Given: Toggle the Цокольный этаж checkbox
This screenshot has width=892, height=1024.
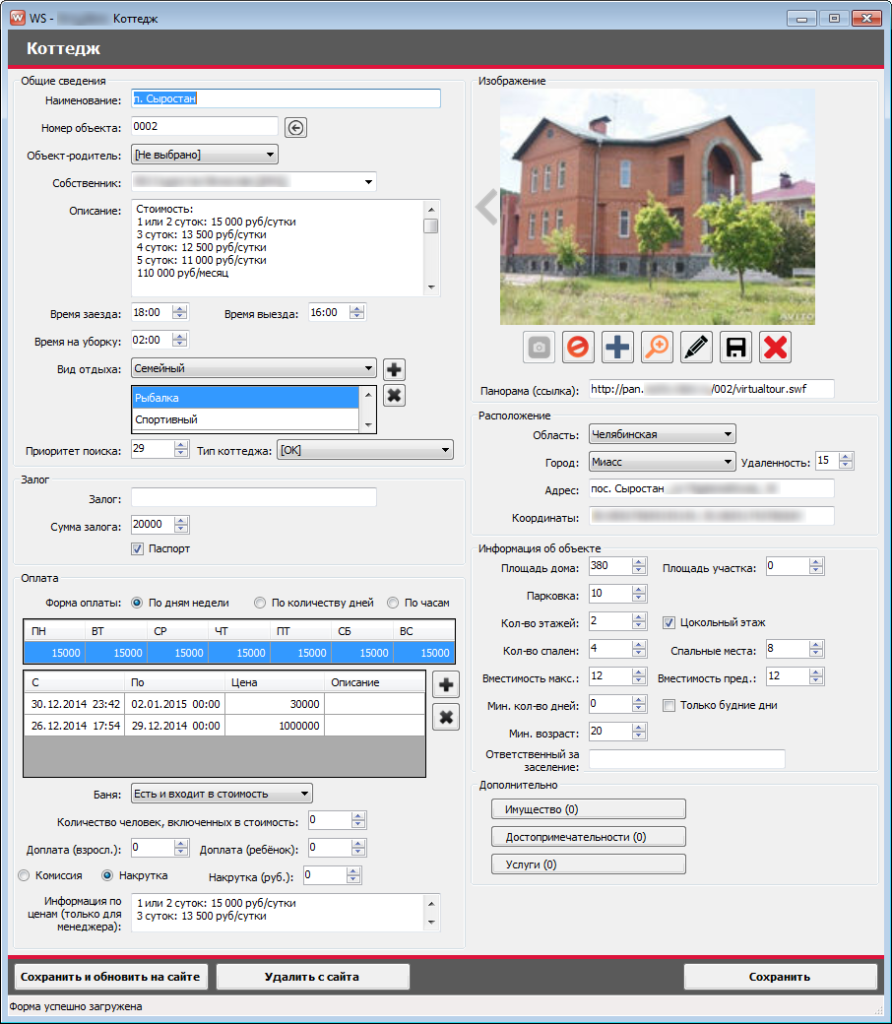Looking at the screenshot, I should point(669,622).
